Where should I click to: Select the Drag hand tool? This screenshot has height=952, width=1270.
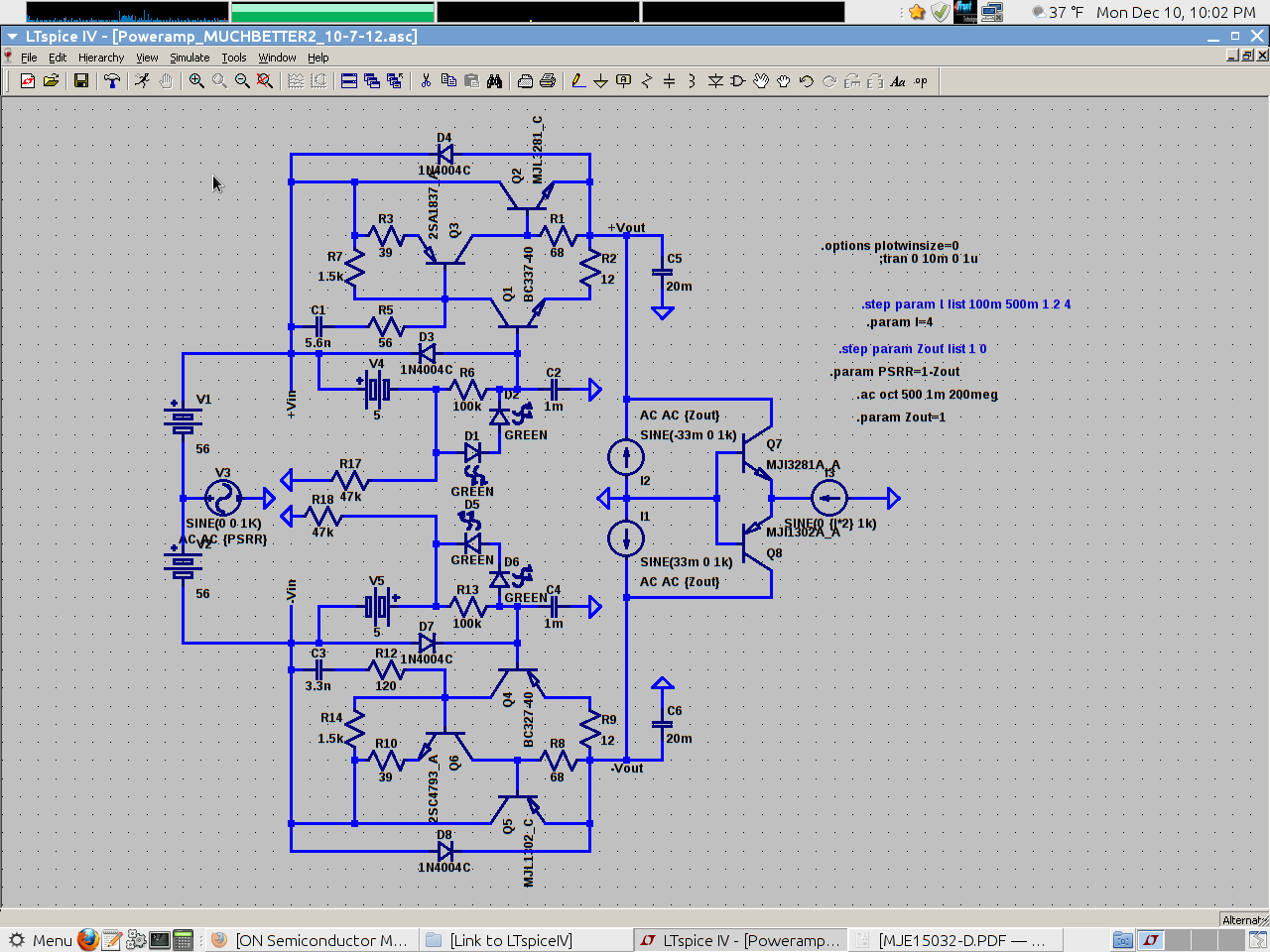click(x=783, y=81)
